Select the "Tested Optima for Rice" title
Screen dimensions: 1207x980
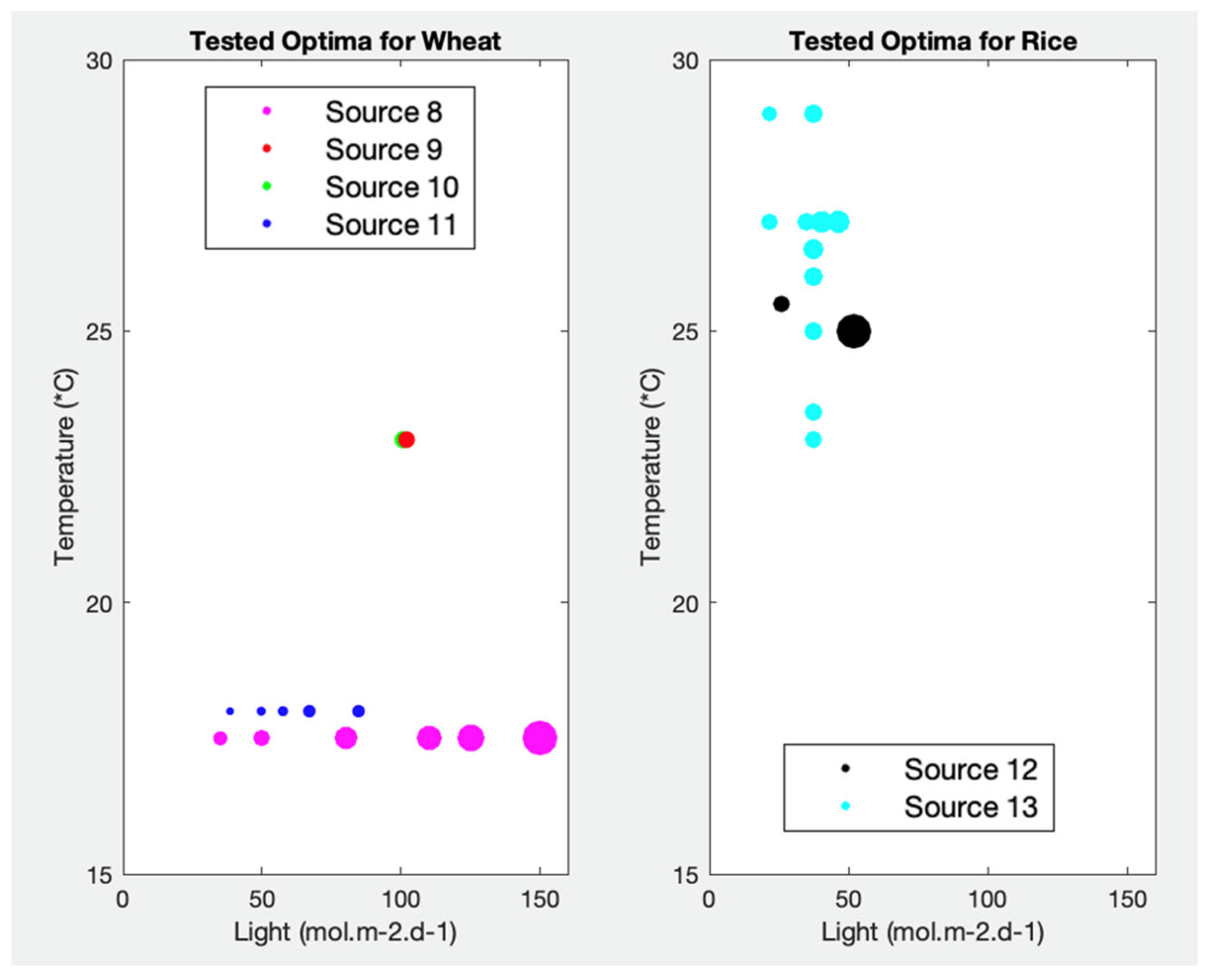(x=933, y=41)
